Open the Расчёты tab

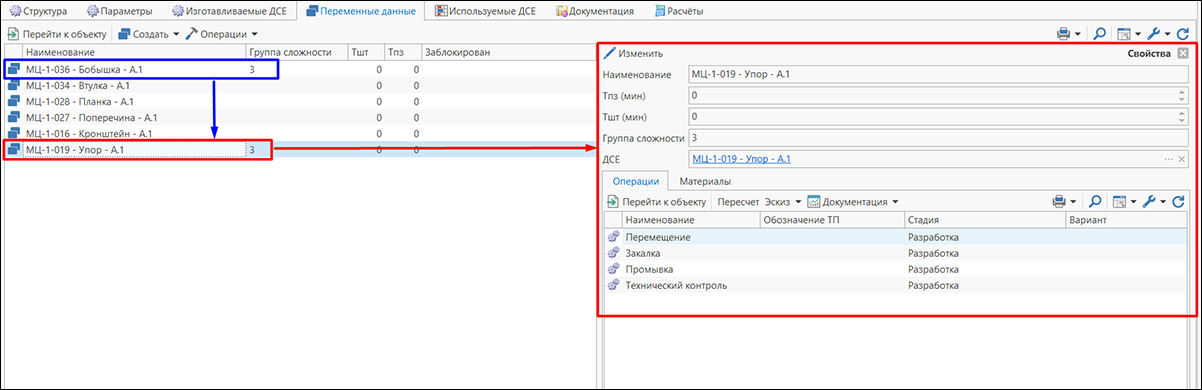[679, 11]
